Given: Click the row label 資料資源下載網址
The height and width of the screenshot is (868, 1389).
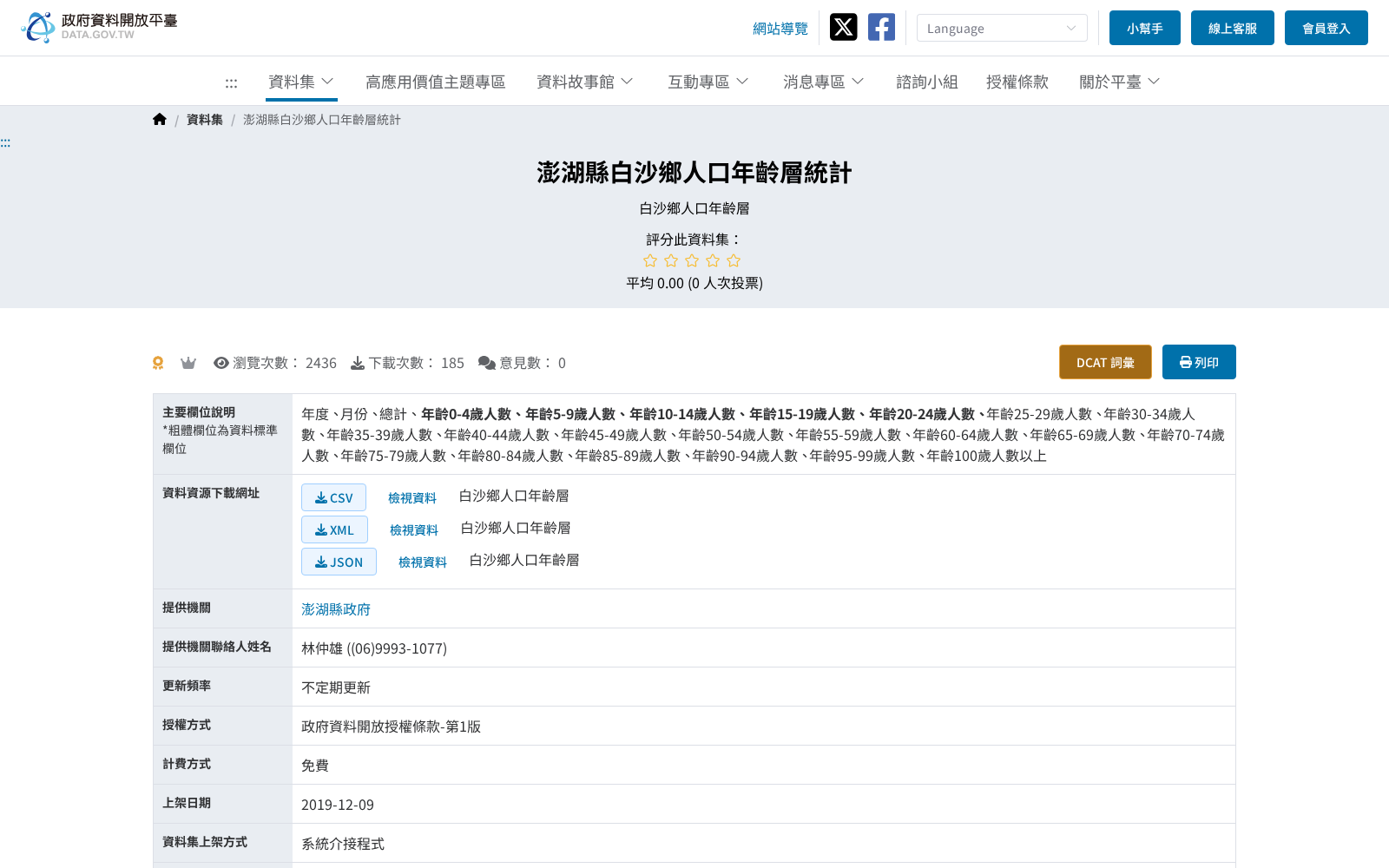Looking at the screenshot, I should (211, 493).
